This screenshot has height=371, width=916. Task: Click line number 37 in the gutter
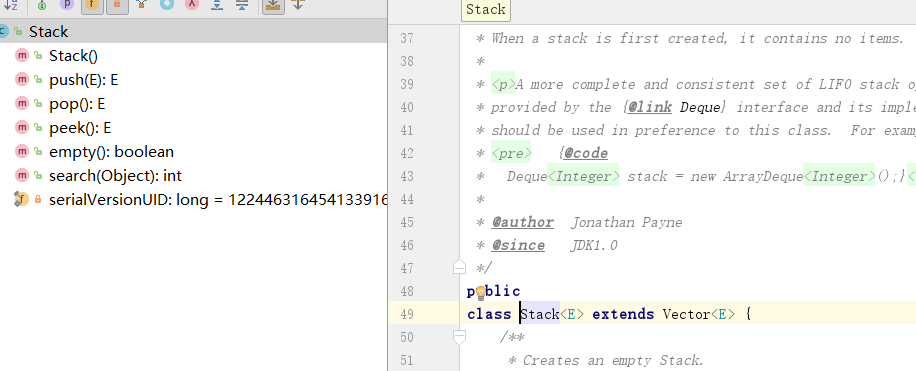tap(407, 39)
